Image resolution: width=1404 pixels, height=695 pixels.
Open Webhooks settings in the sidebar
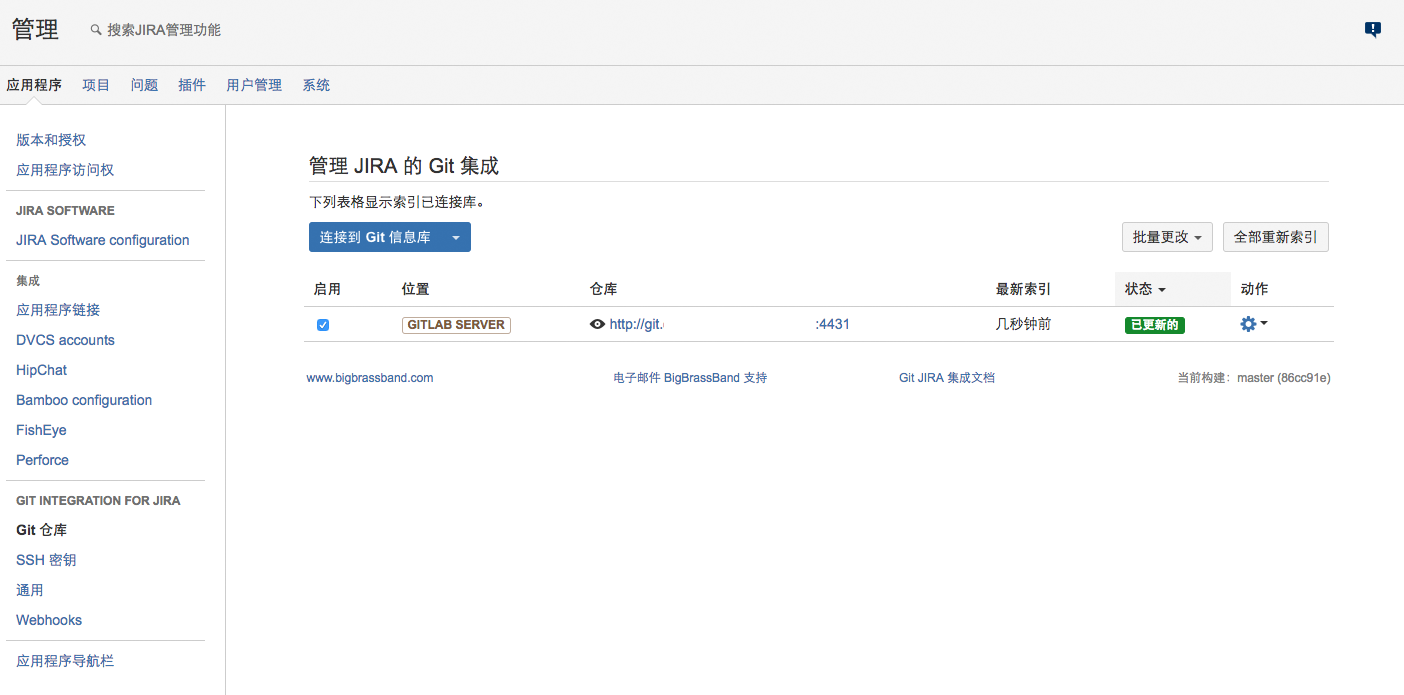click(48, 620)
